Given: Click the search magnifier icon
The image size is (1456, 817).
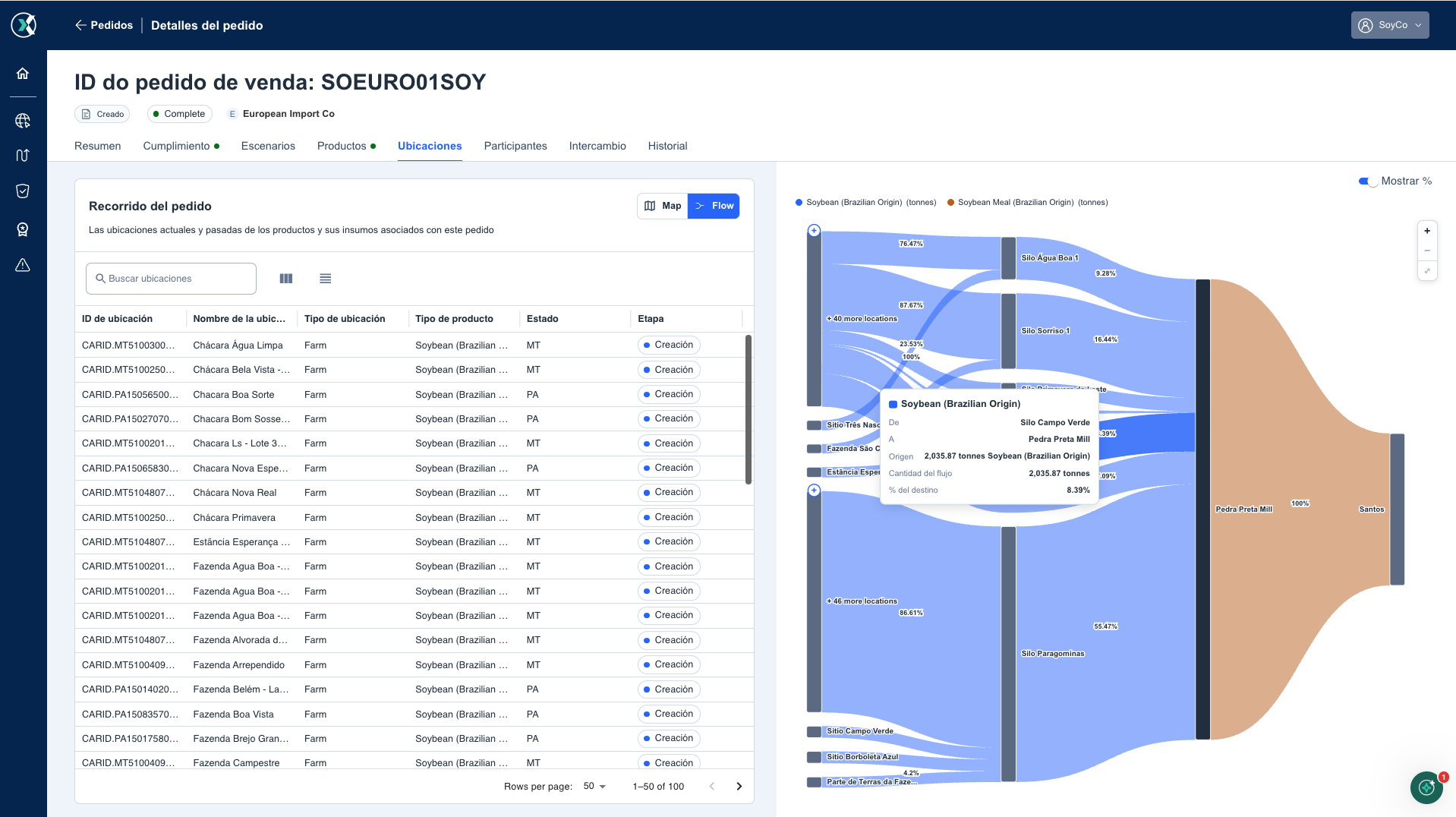Looking at the screenshot, I should [x=100, y=279].
